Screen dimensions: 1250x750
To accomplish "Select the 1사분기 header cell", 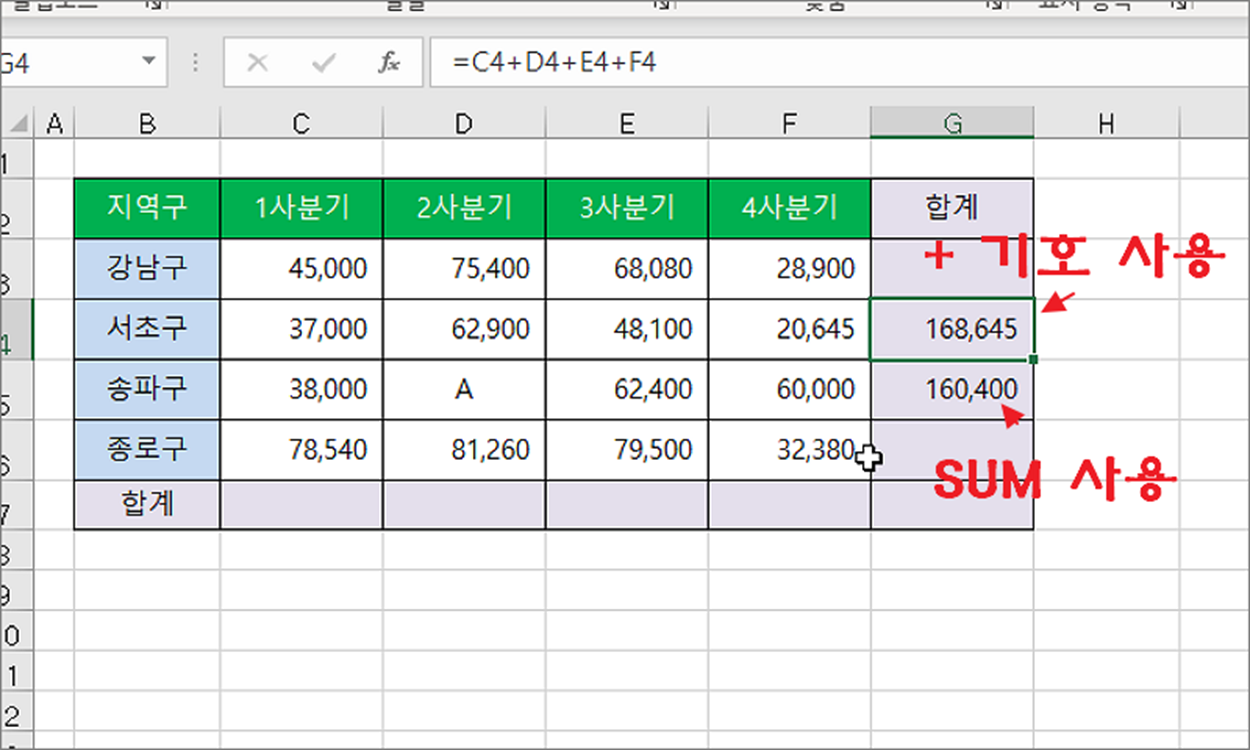I will pos(301,208).
